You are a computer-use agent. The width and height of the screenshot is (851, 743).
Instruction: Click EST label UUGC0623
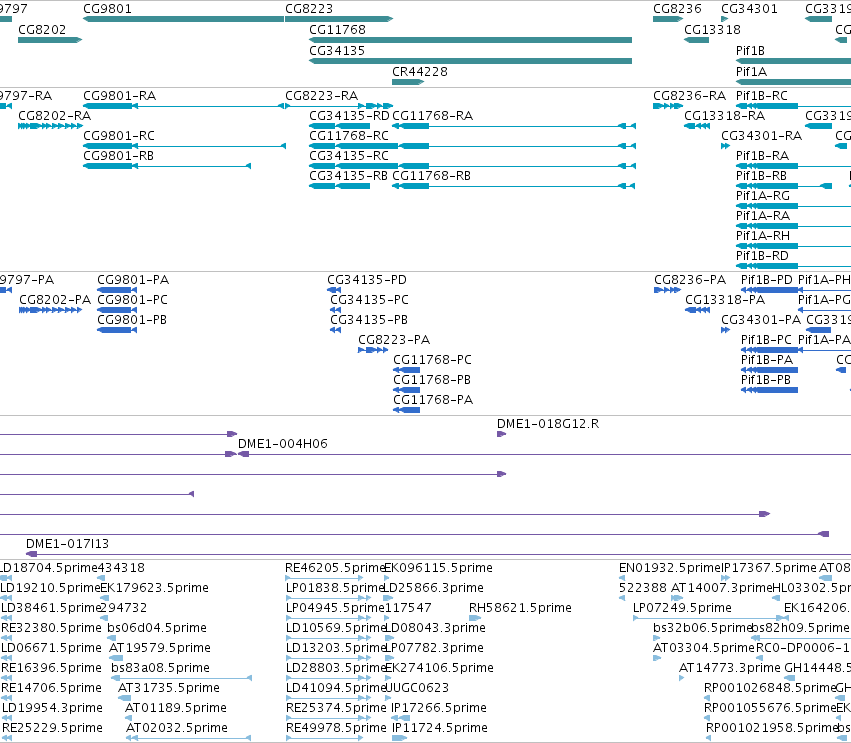416,688
